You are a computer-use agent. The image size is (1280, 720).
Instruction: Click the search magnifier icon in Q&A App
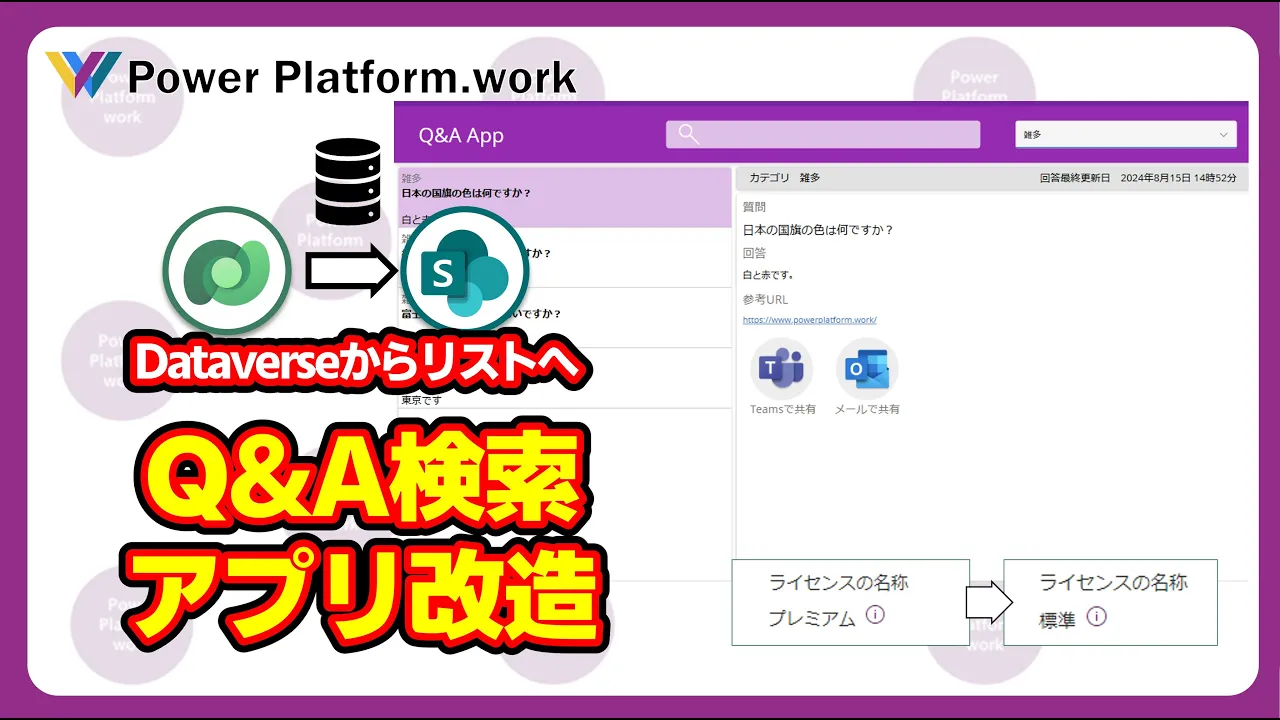(x=688, y=135)
